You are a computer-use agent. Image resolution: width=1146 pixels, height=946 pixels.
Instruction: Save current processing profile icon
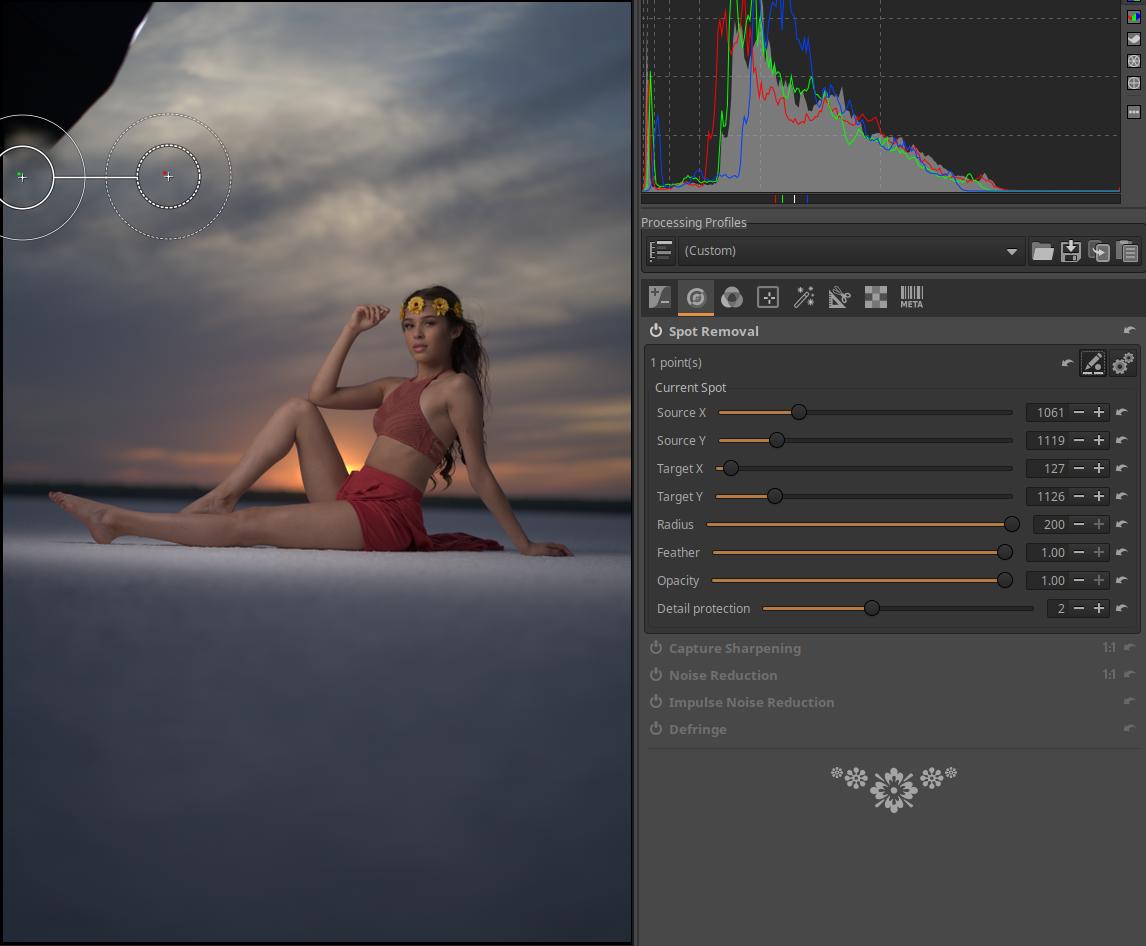pos(1070,251)
